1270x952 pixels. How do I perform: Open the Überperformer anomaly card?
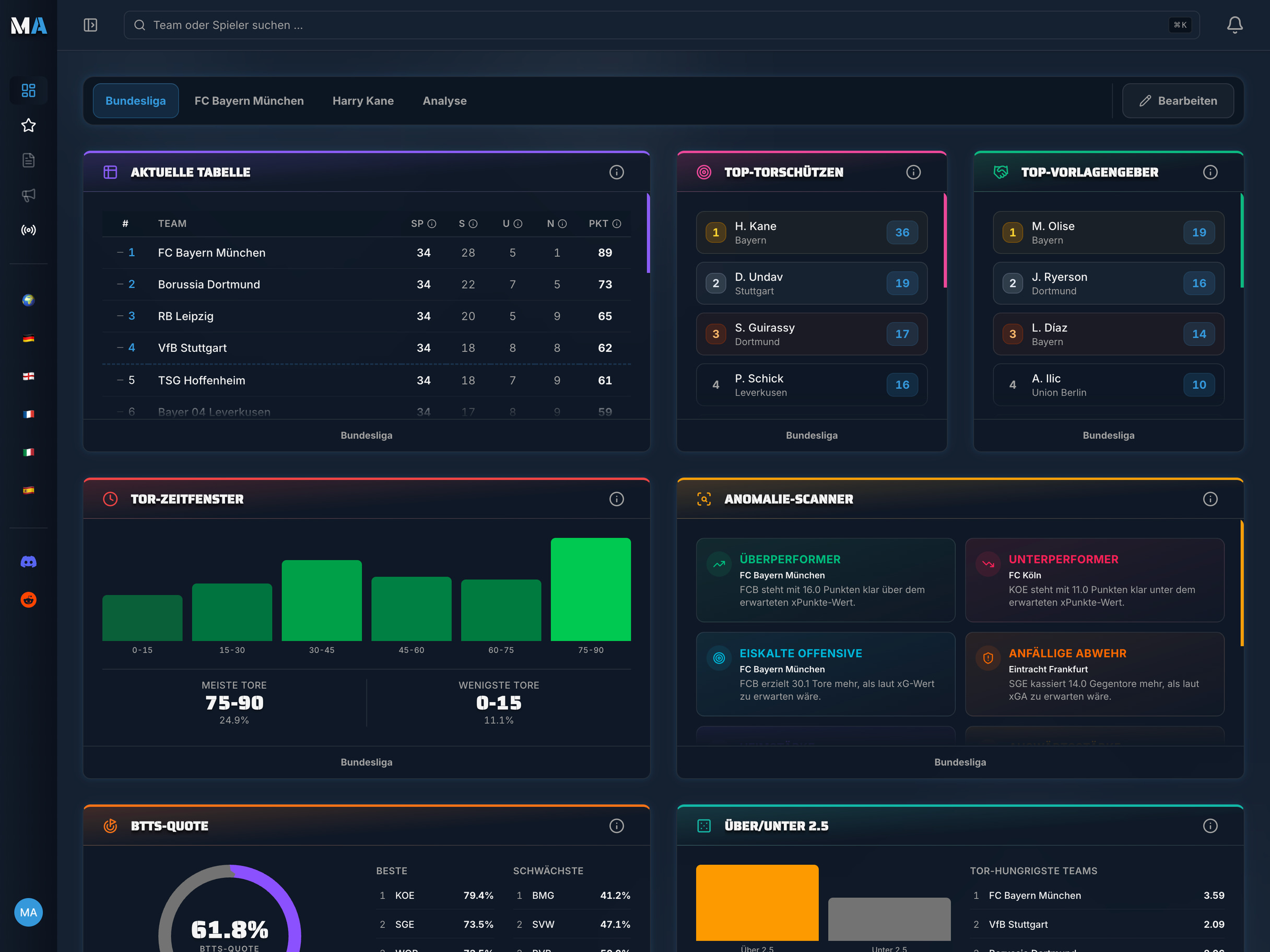coord(826,580)
